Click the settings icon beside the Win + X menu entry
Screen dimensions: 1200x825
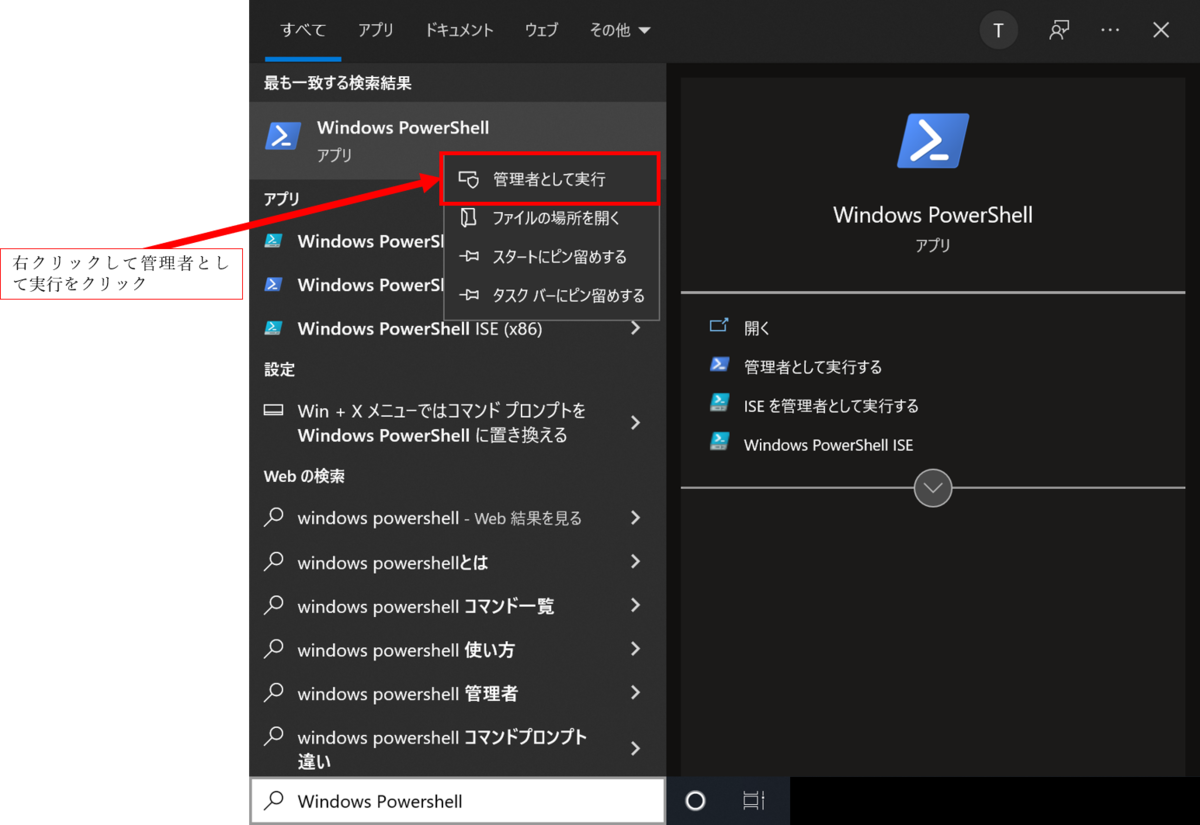point(273,411)
